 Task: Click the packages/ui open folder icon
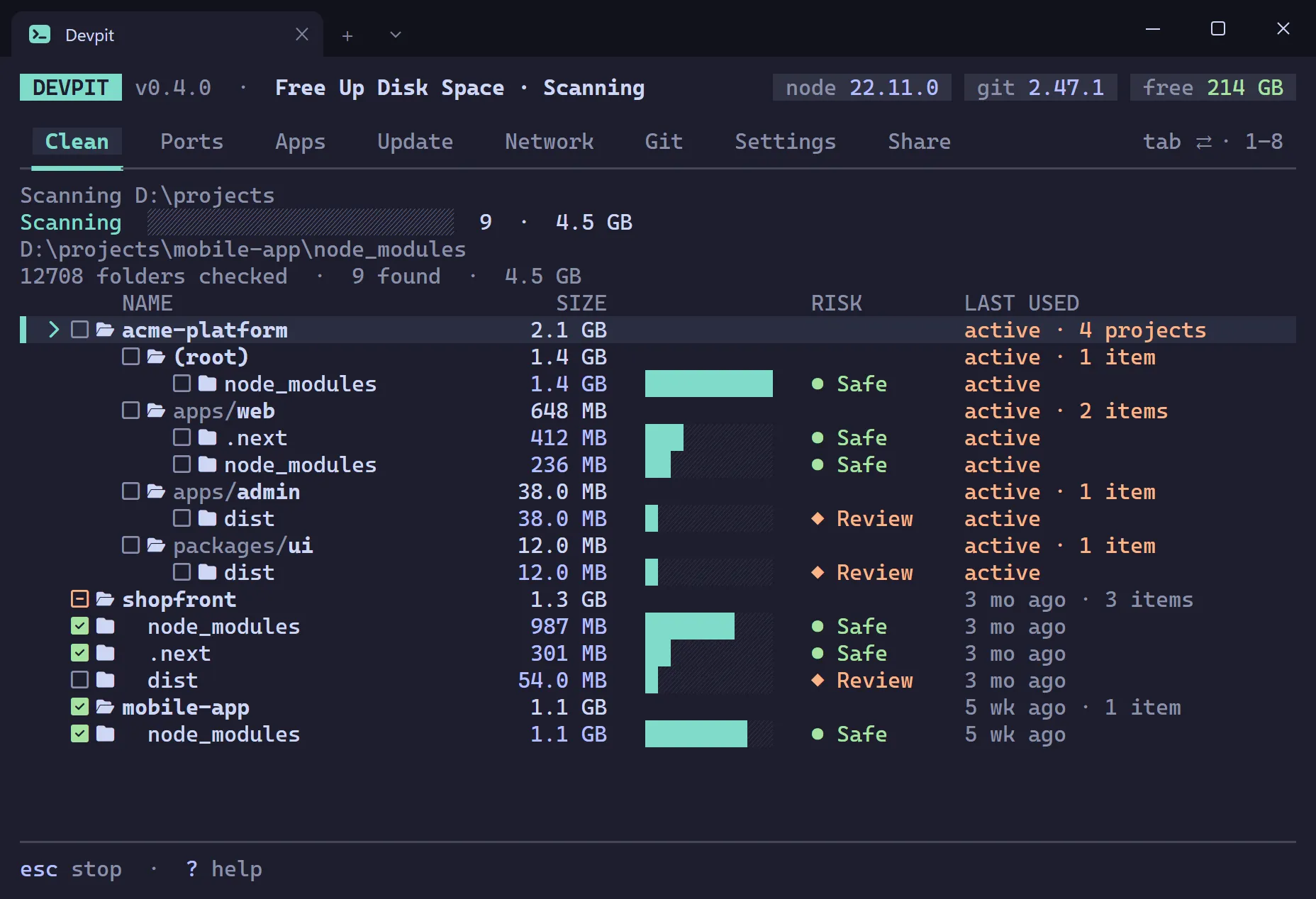point(156,545)
